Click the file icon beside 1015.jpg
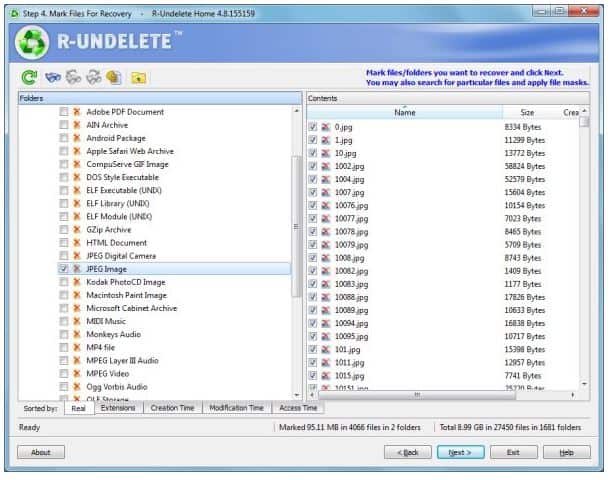 326,376
